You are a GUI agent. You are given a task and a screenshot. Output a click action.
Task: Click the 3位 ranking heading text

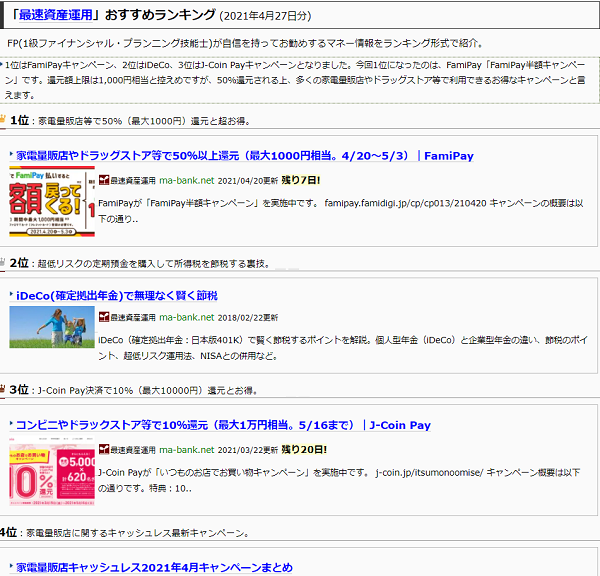tap(19, 390)
